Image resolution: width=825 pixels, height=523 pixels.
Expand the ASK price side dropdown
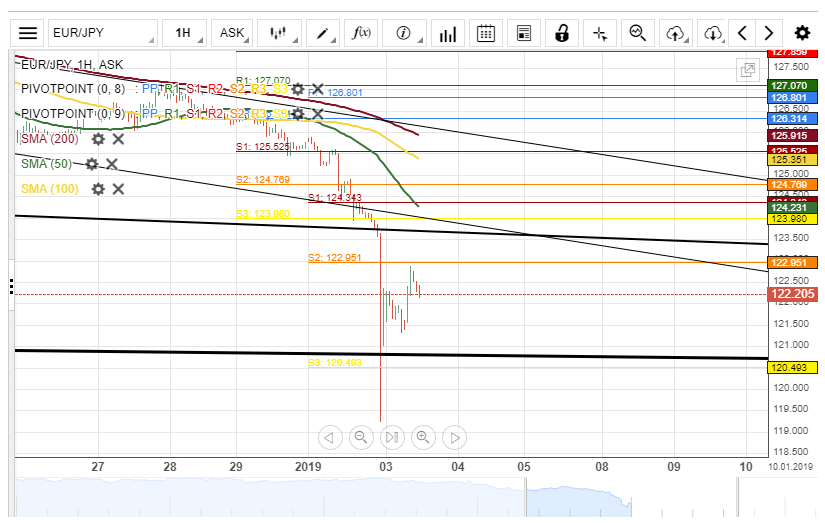coord(234,33)
